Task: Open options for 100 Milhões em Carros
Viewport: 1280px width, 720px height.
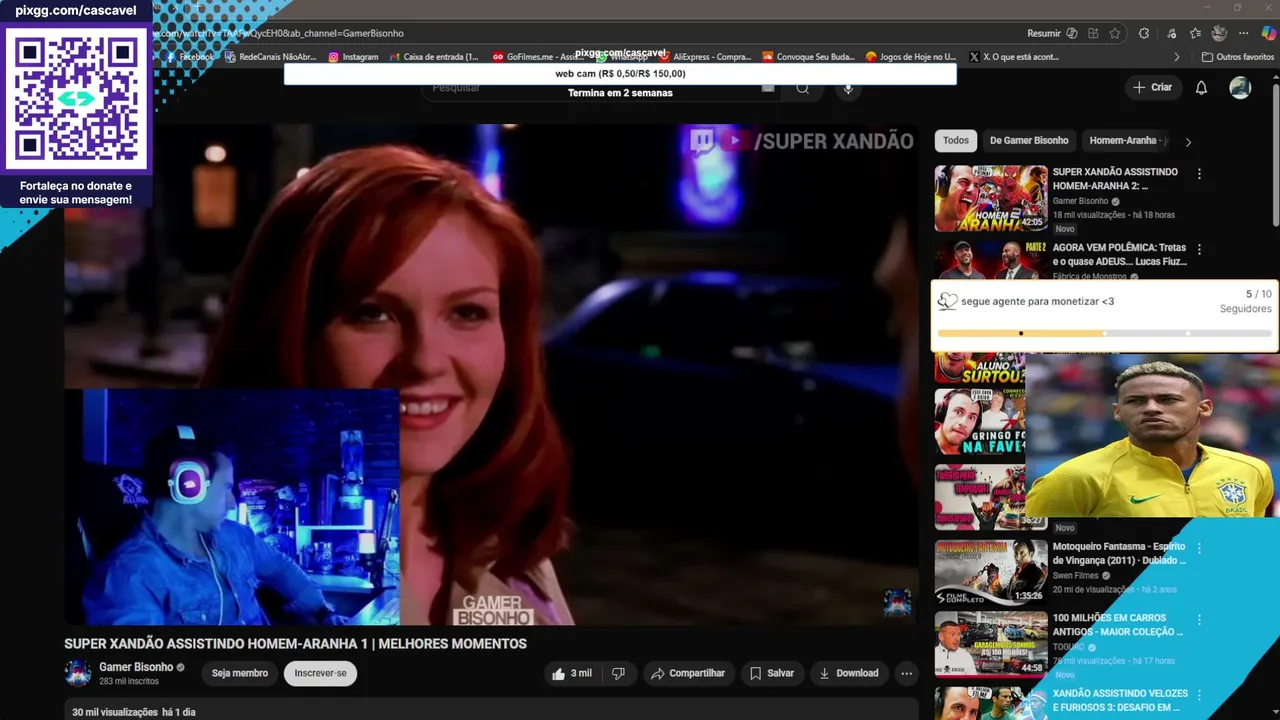Action: click(x=1199, y=620)
